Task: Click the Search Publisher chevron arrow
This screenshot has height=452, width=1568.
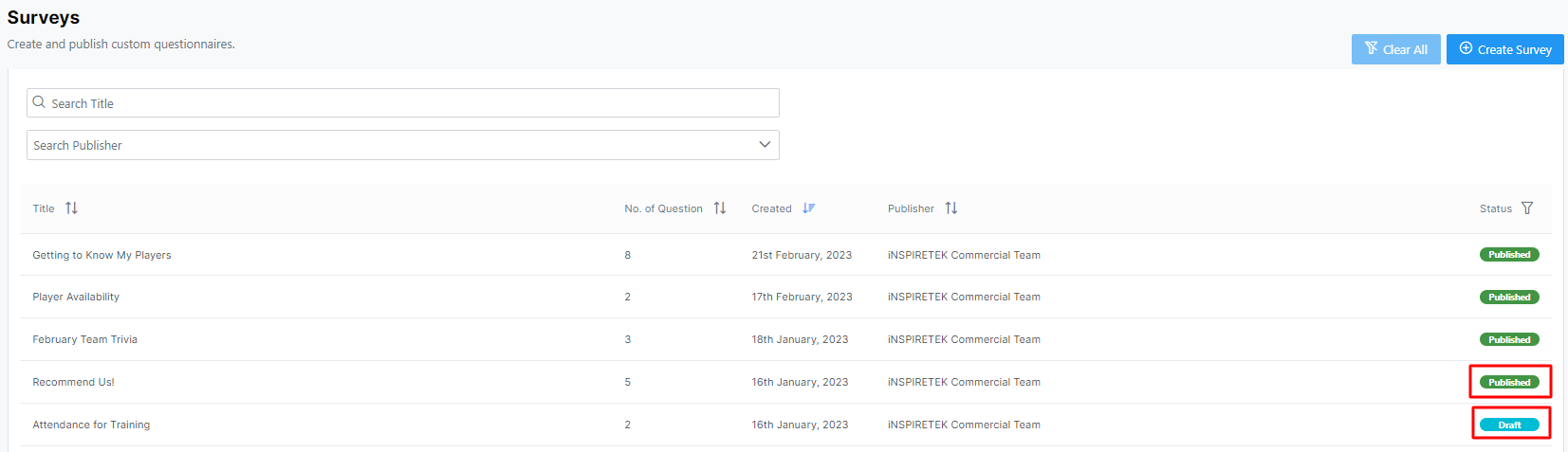Action: (x=765, y=145)
